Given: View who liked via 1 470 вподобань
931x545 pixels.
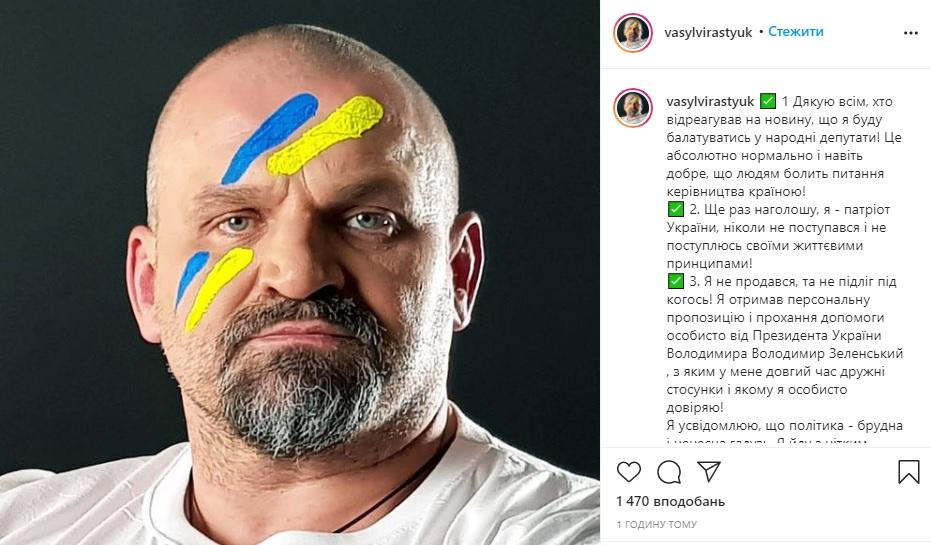Looking at the screenshot, I should [x=670, y=501].
